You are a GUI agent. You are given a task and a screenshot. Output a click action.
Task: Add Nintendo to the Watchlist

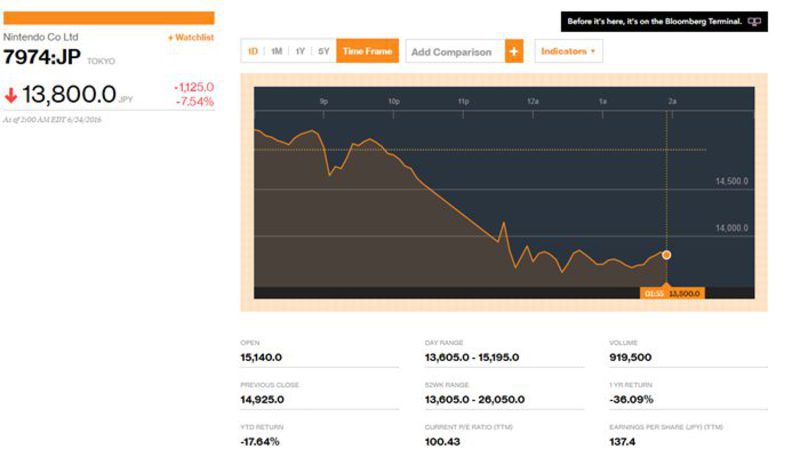coord(190,37)
